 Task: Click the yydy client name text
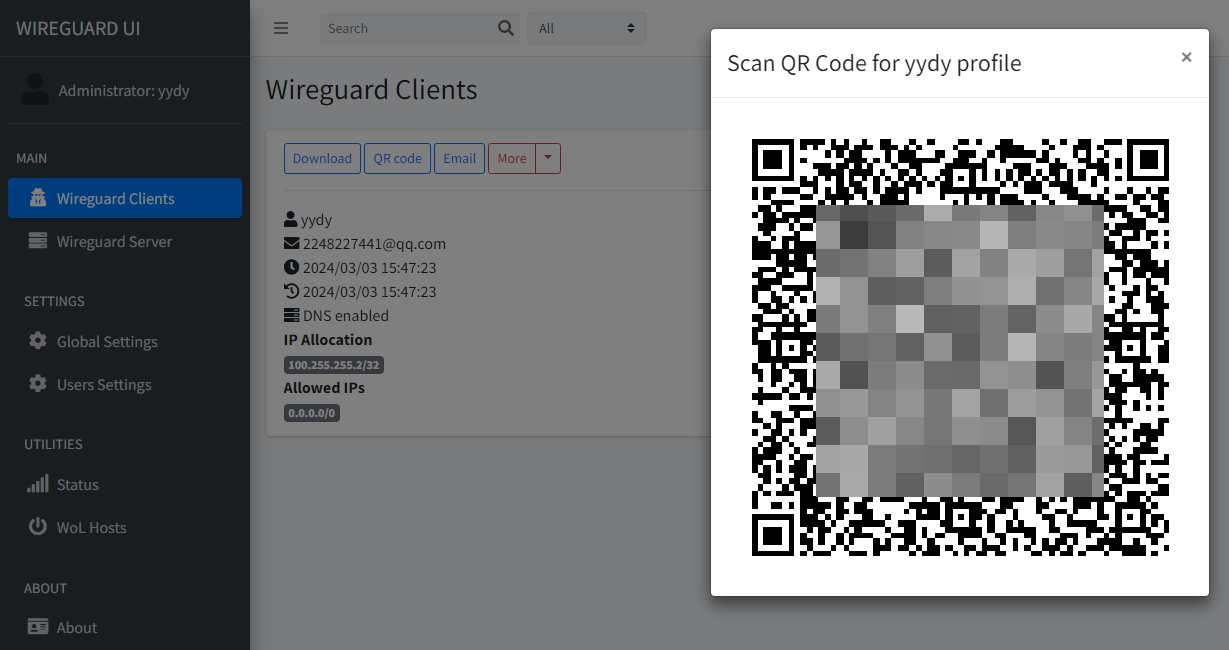pyautogui.click(x=316, y=219)
